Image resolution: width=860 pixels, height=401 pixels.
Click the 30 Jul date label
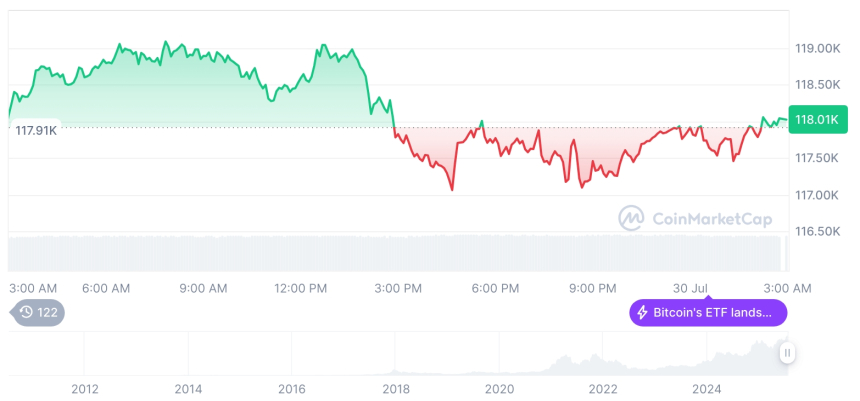click(x=691, y=288)
